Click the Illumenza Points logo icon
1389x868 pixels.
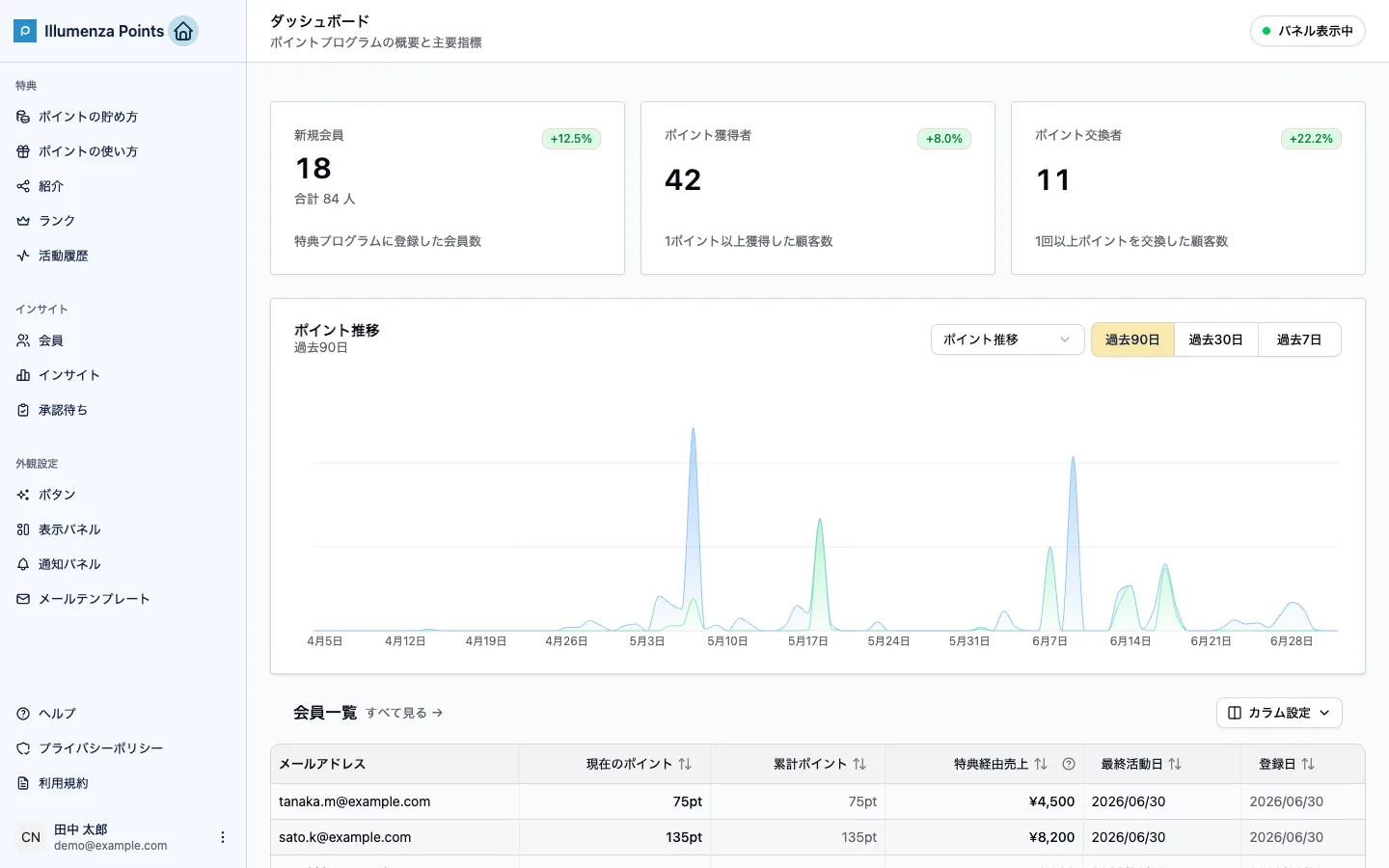tap(25, 31)
